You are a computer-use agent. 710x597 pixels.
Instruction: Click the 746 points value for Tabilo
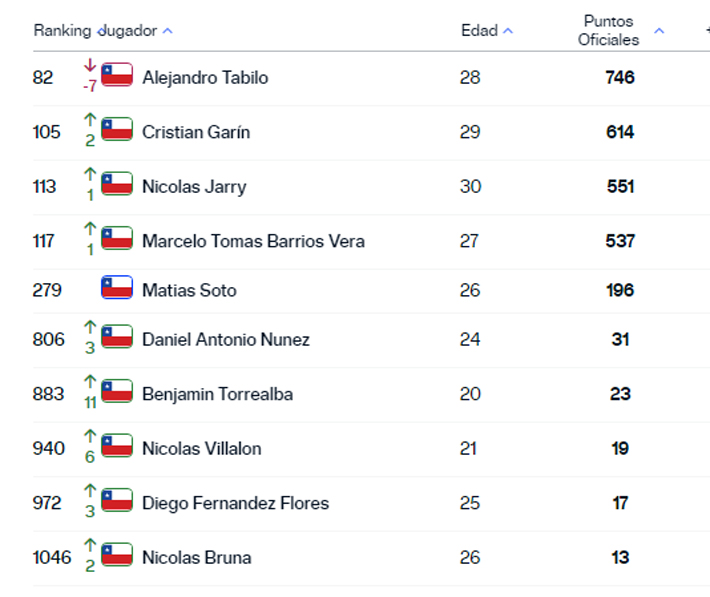620,77
